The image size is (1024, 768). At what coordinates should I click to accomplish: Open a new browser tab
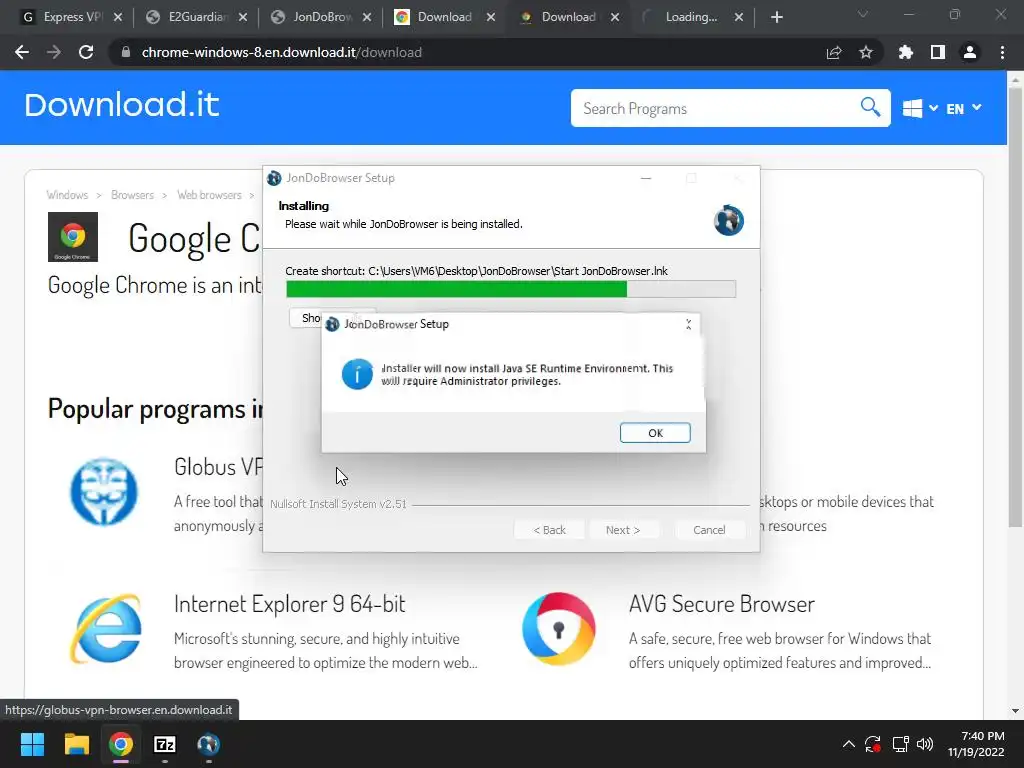[x=776, y=17]
